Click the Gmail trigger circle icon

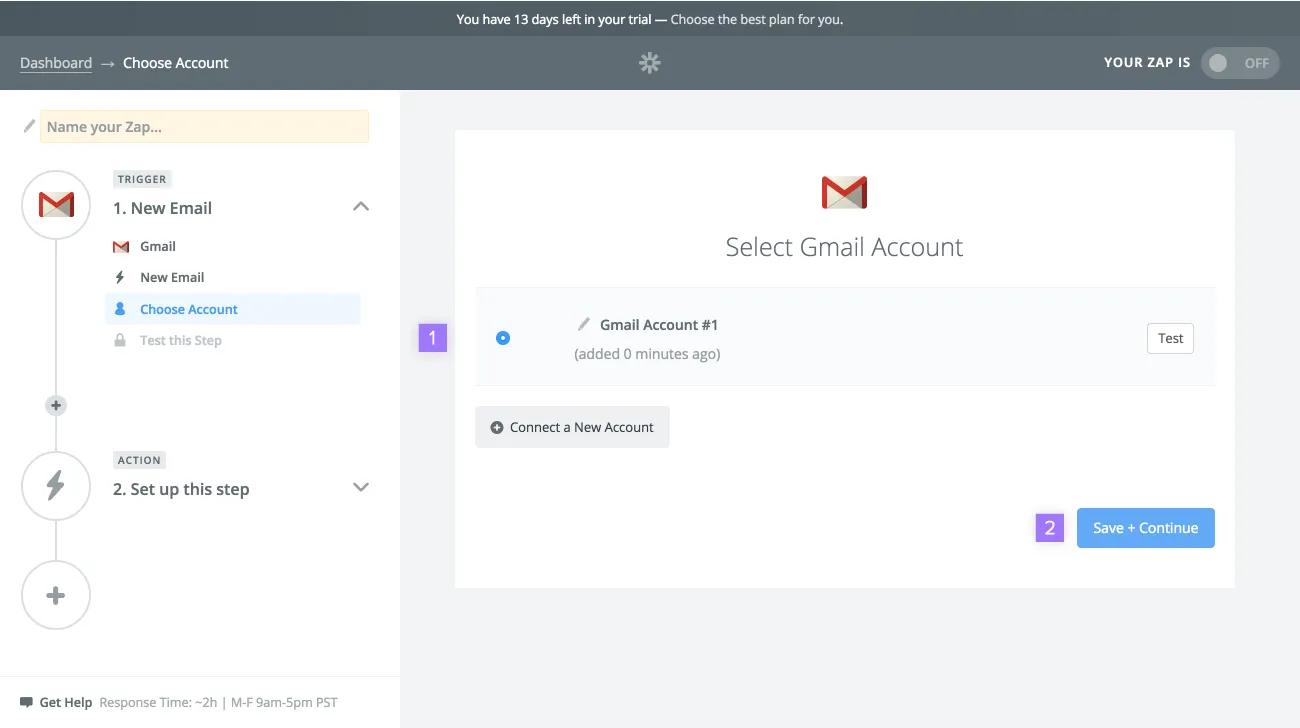coord(56,205)
